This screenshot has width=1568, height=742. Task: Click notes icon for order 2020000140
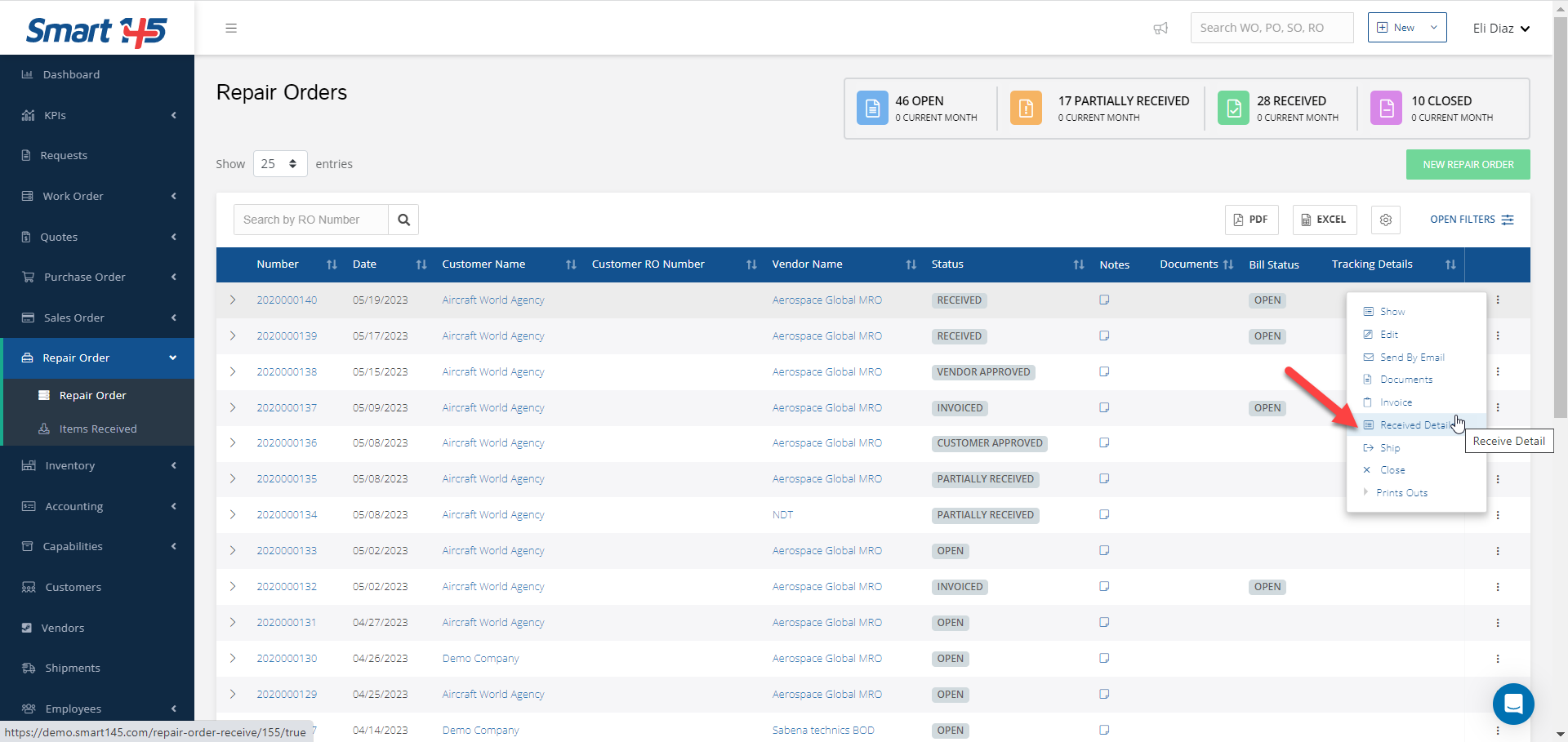click(x=1104, y=300)
